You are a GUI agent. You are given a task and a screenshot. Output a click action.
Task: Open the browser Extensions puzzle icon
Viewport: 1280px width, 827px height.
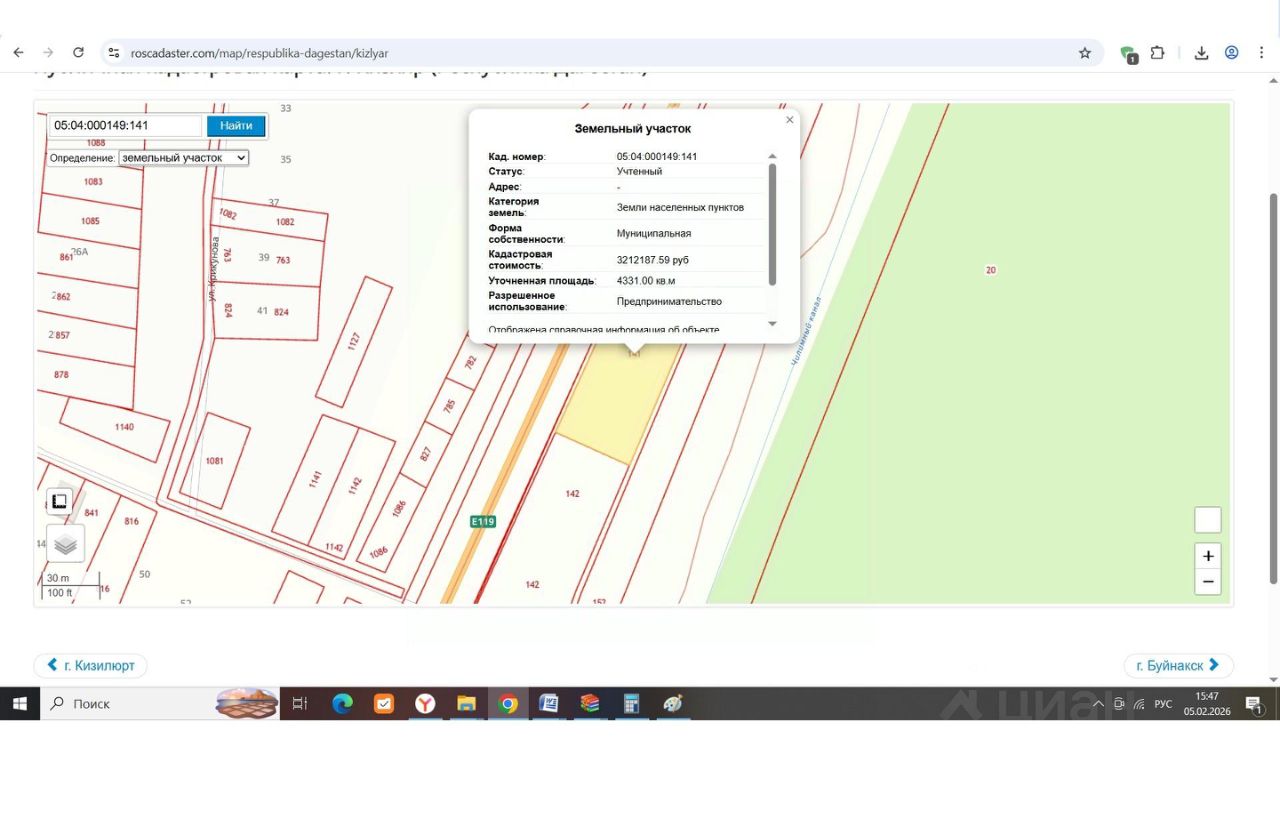pyautogui.click(x=1158, y=53)
